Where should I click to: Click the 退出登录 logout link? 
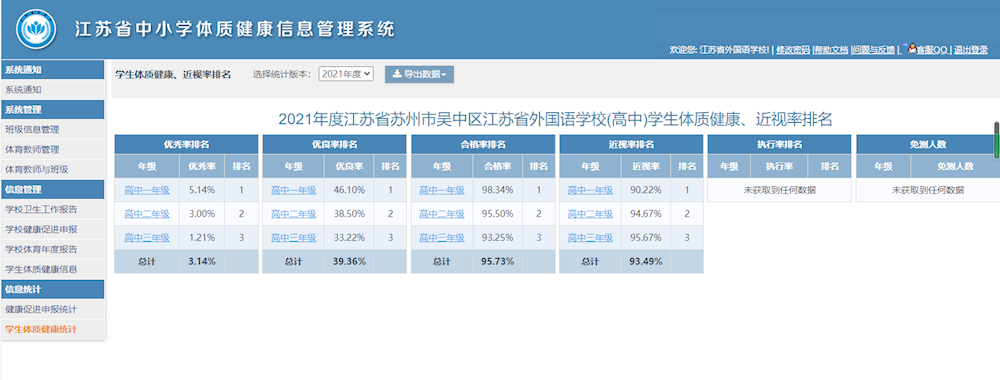971,50
